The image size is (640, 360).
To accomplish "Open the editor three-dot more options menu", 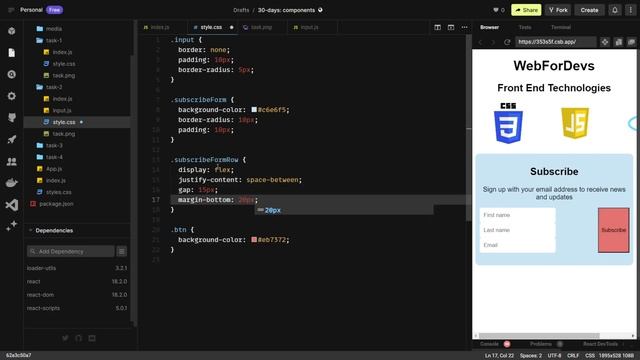I will (x=464, y=27).
